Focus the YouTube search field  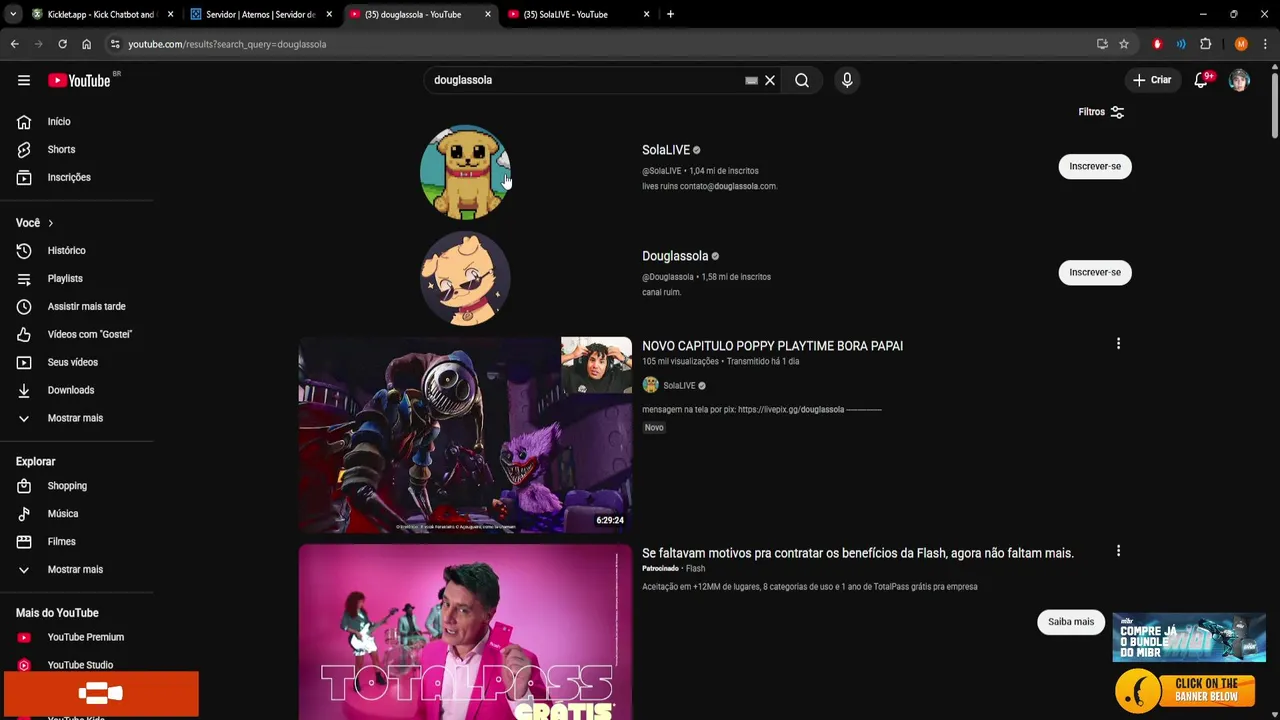click(585, 80)
